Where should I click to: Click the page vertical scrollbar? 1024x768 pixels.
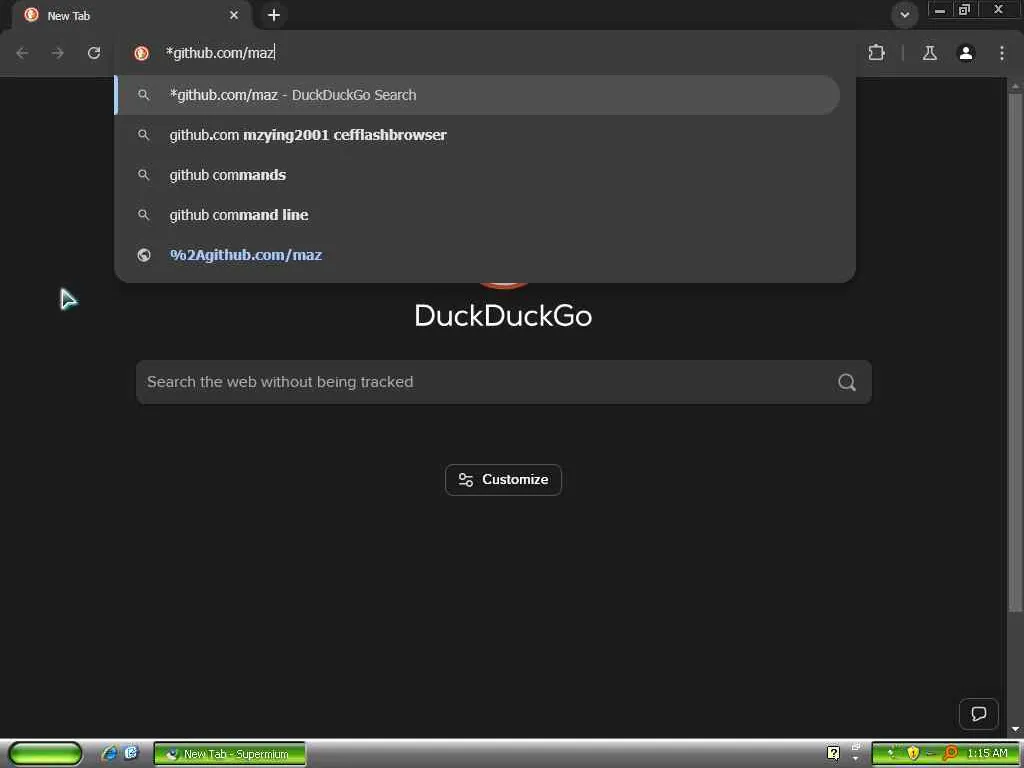click(x=1015, y=353)
